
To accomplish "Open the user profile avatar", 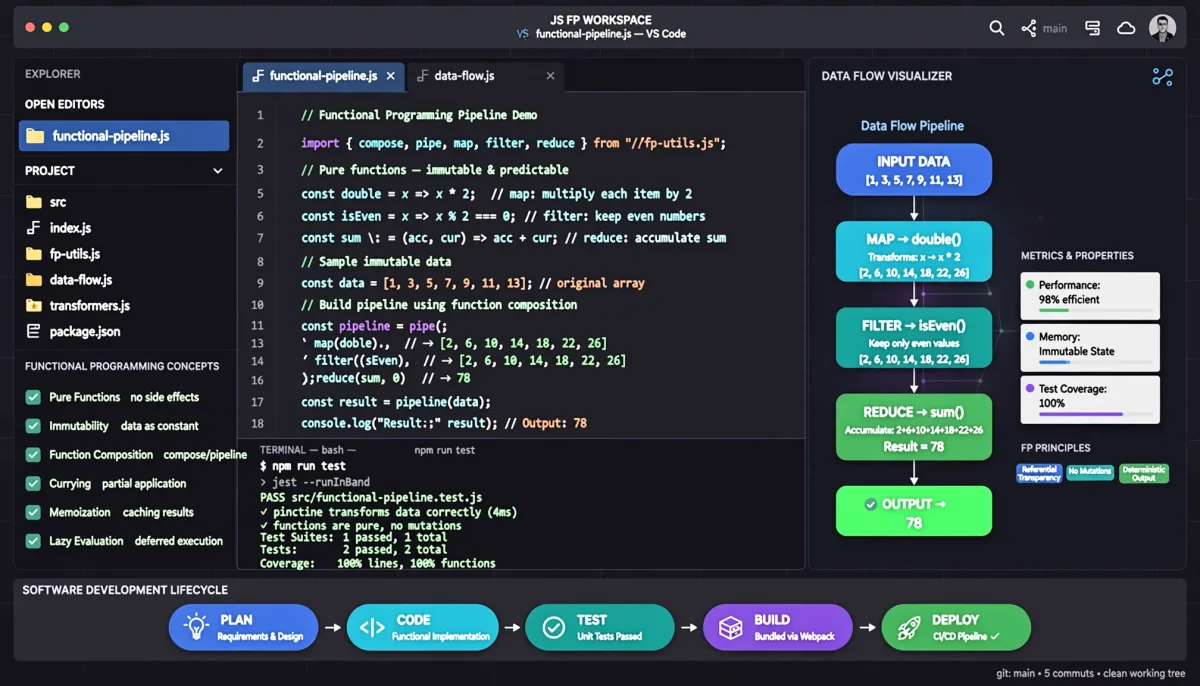I will point(1162,28).
